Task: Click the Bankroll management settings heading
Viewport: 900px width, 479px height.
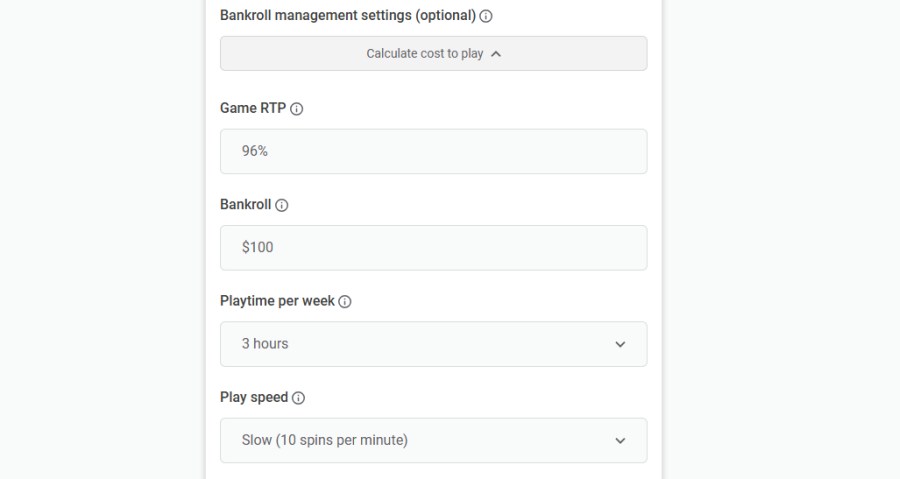Action: point(347,16)
